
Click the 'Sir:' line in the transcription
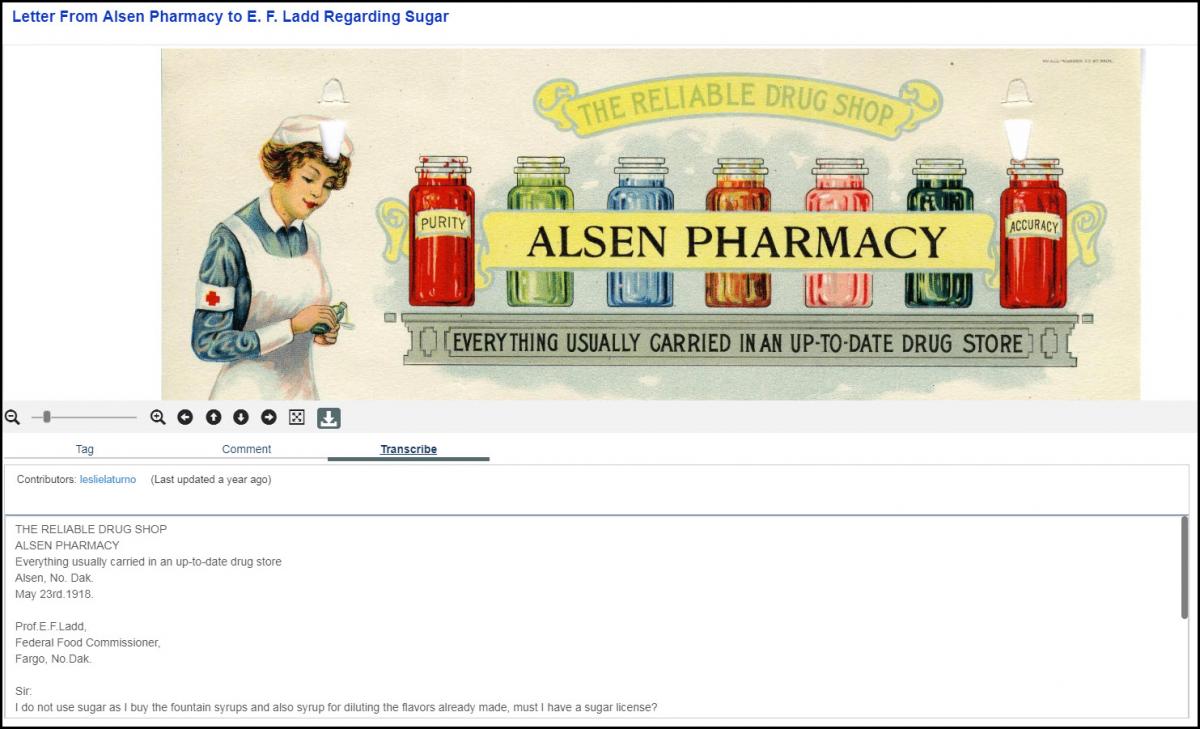pyautogui.click(x=23, y=691)
